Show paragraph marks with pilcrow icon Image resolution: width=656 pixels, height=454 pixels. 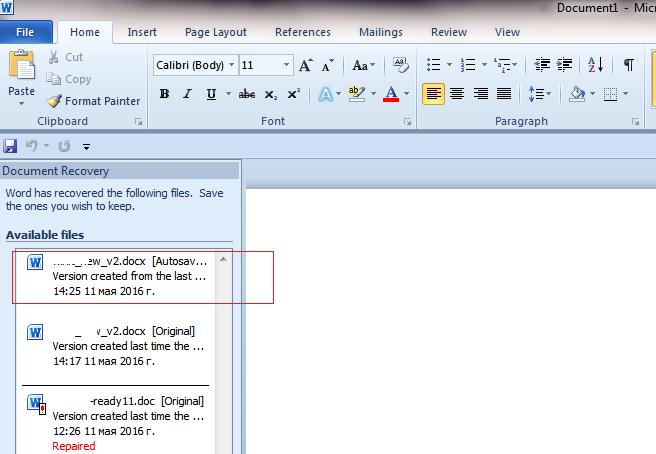coord(628,66)
